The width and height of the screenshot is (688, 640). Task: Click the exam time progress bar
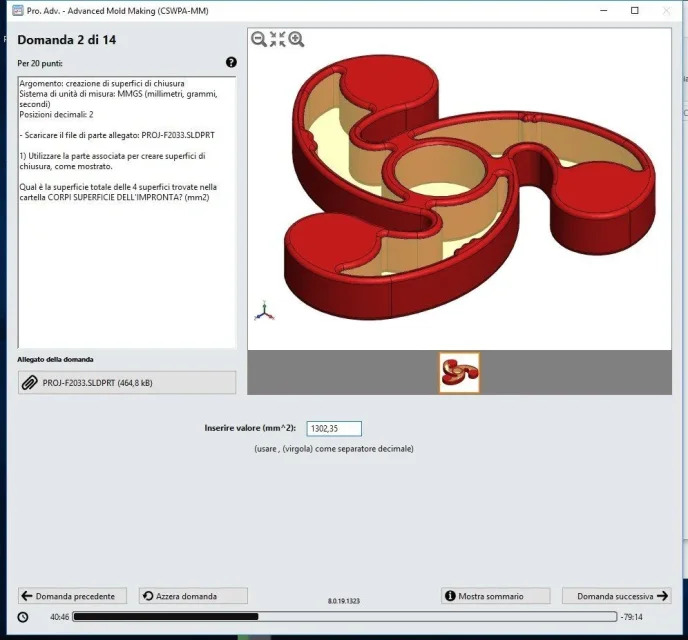345,617
